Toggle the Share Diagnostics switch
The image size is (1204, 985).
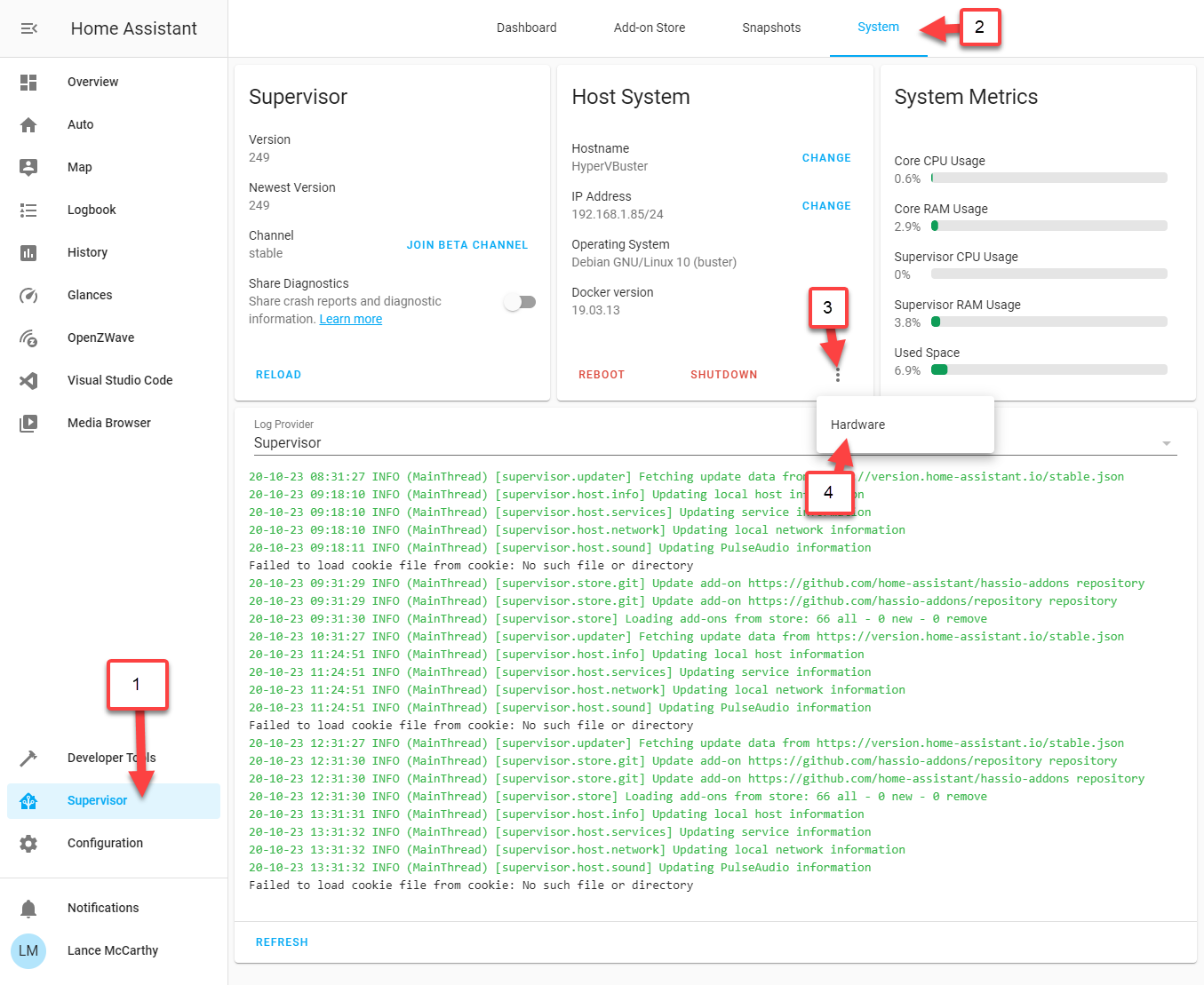click(x=520, y=302)
